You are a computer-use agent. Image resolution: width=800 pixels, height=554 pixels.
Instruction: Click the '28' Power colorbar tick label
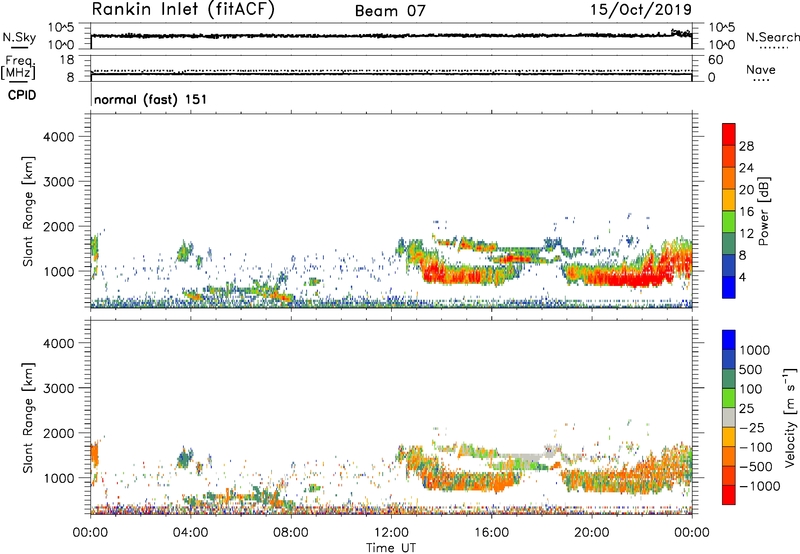click(x=746, y=146)
